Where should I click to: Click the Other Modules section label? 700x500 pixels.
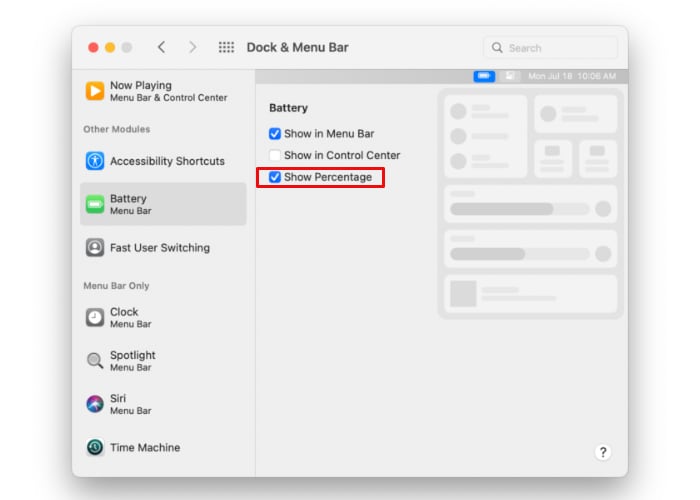117,129
